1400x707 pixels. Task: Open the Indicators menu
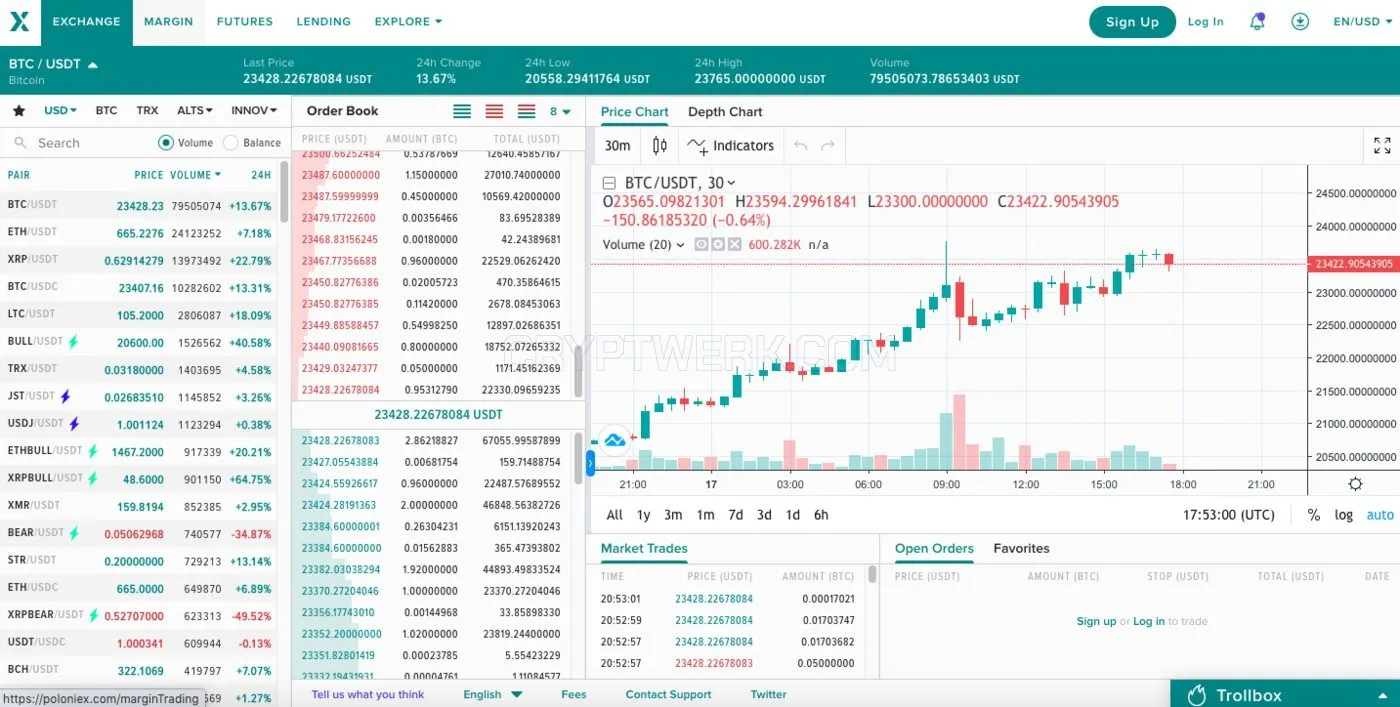point(730,145)
